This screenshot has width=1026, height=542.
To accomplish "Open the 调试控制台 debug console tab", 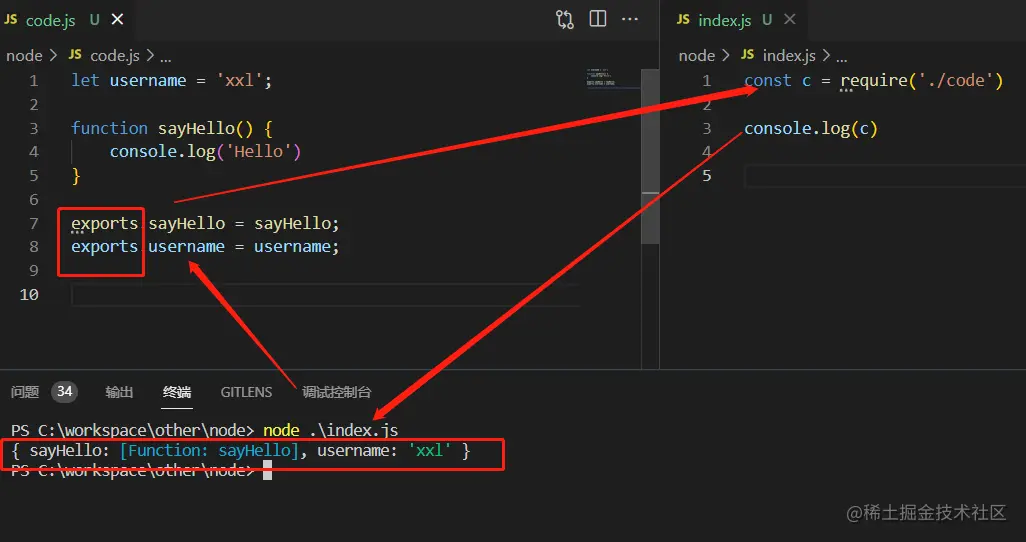I will coord(336,392).
